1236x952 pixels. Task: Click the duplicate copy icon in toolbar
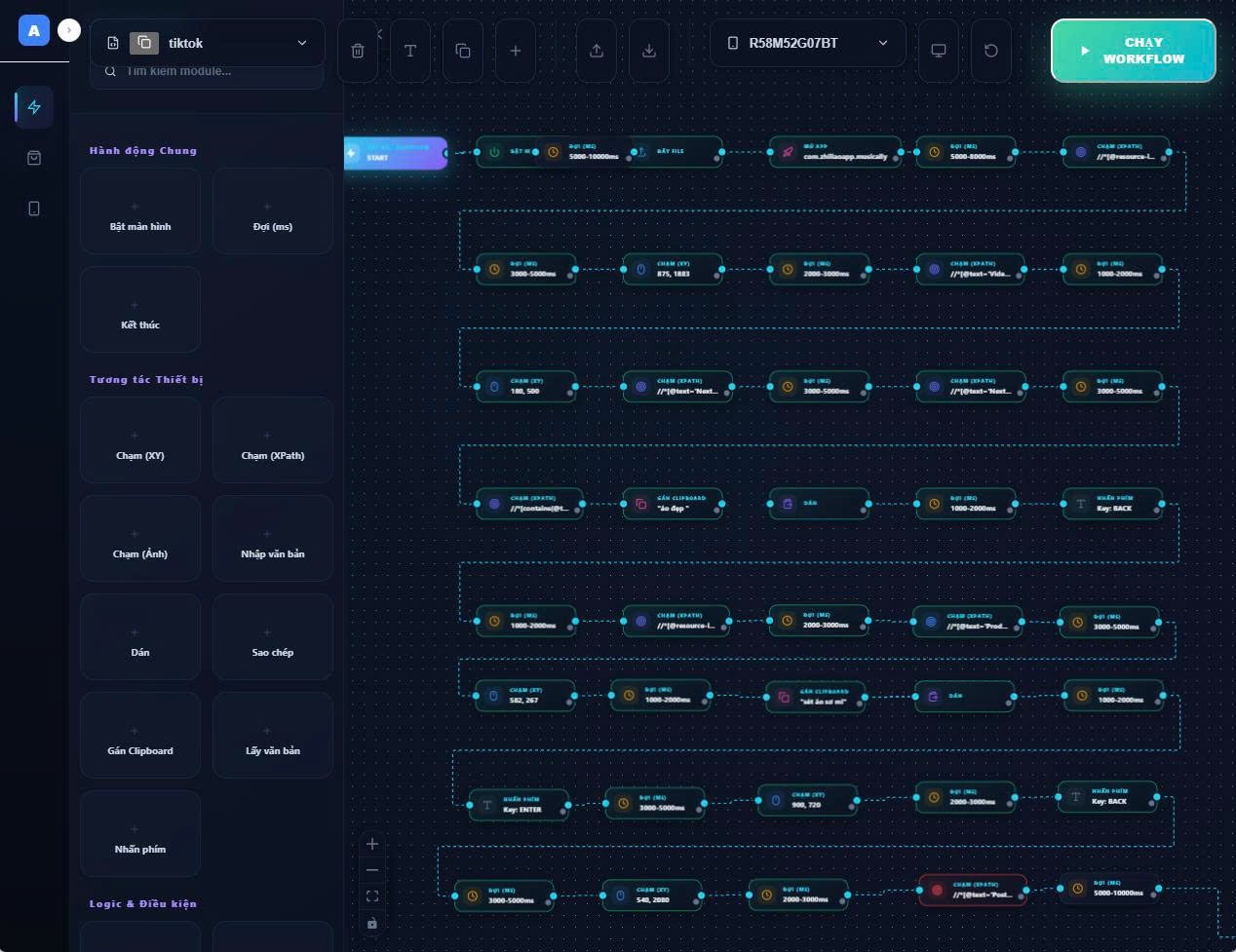pos(463,51)
